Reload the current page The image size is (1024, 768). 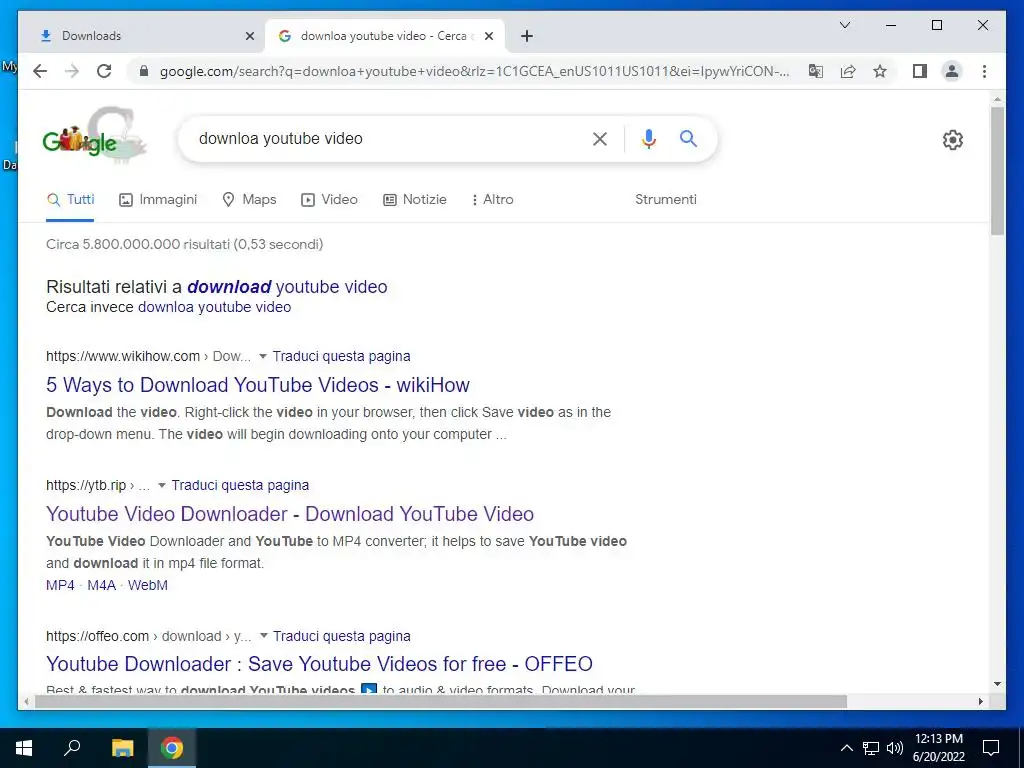pos(104,71)
